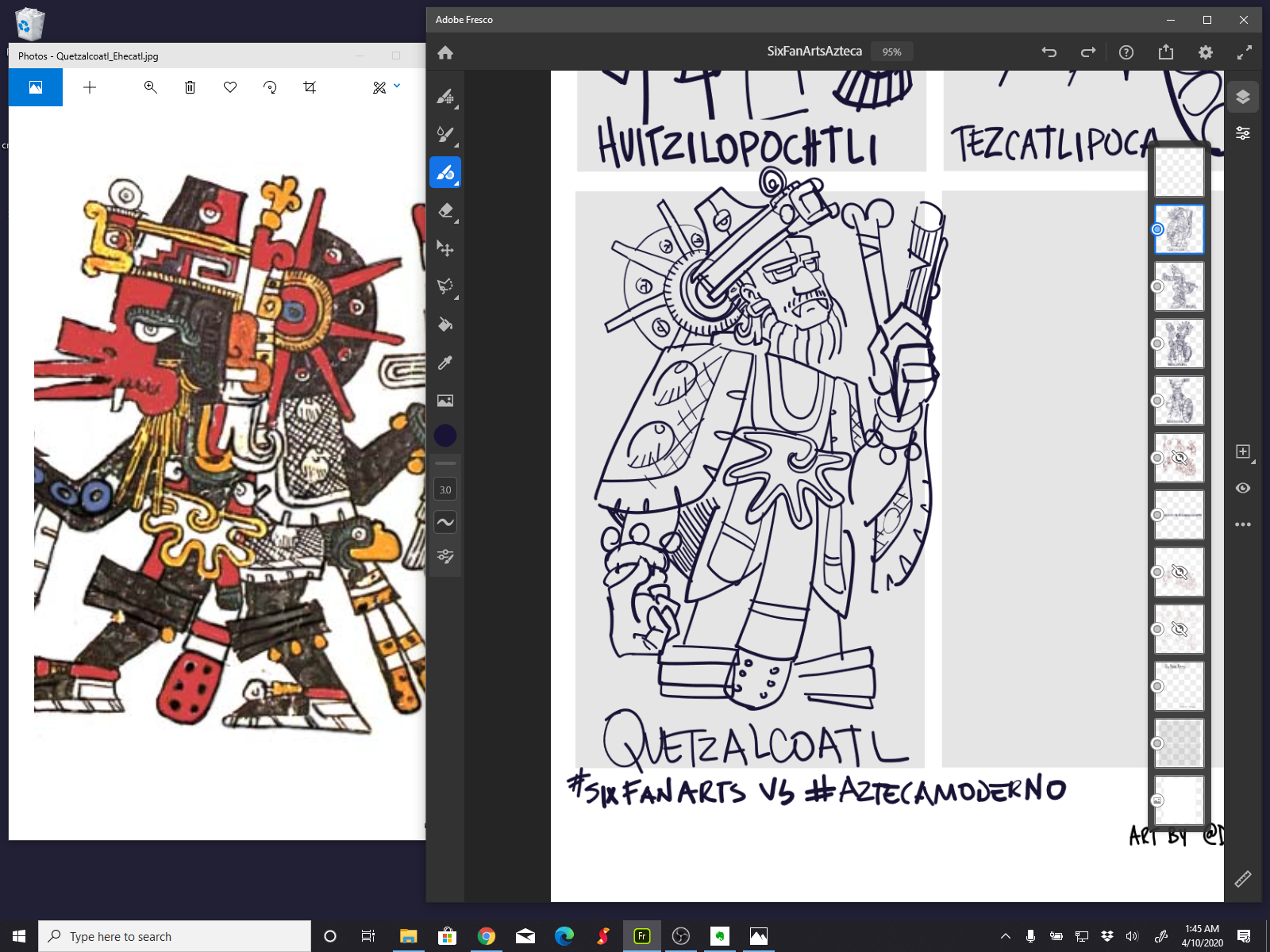
Task: Undo last action in Fresco
Action: (1049, 52)
